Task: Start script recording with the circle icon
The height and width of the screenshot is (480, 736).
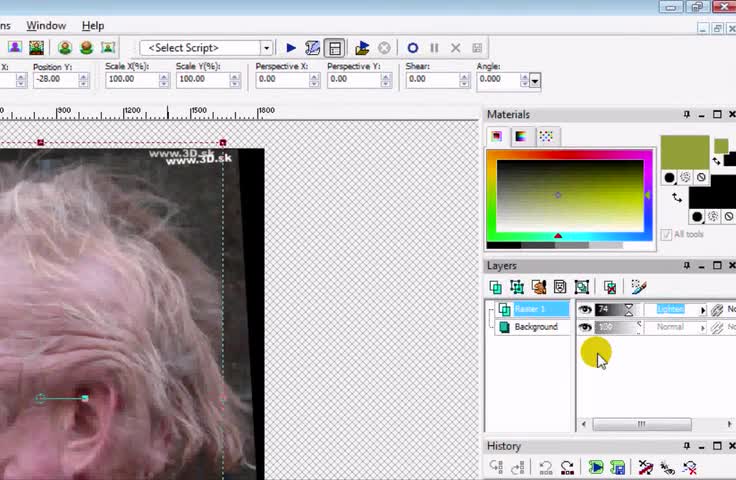Action: [413, 48]
